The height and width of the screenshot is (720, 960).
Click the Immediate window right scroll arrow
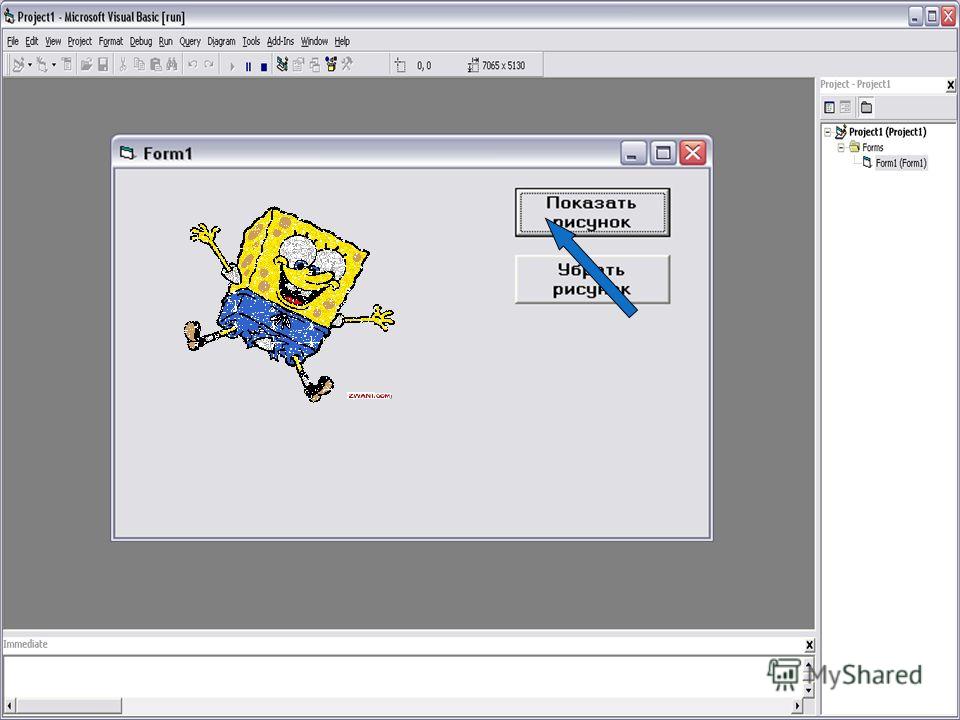pos(797,706)
